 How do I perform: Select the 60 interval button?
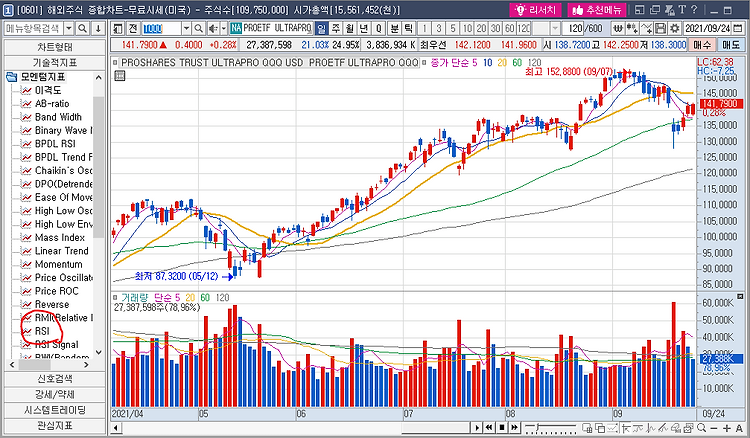pos(509,28)
